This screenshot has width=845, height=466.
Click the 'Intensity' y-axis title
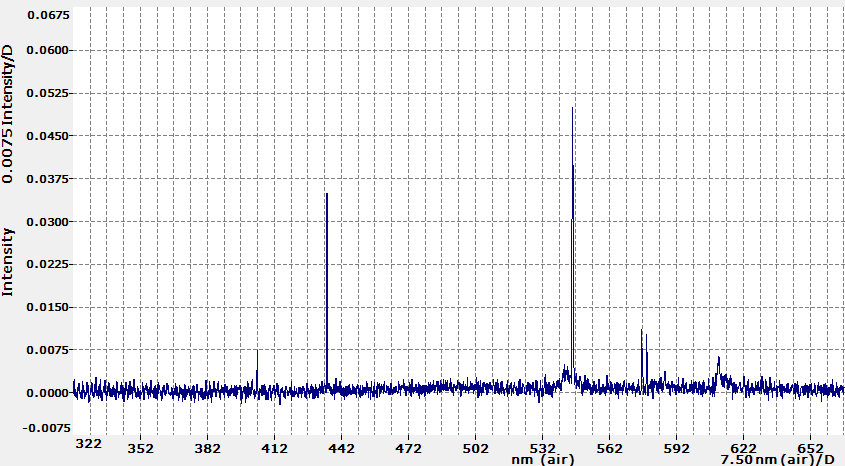coord(9,261)
